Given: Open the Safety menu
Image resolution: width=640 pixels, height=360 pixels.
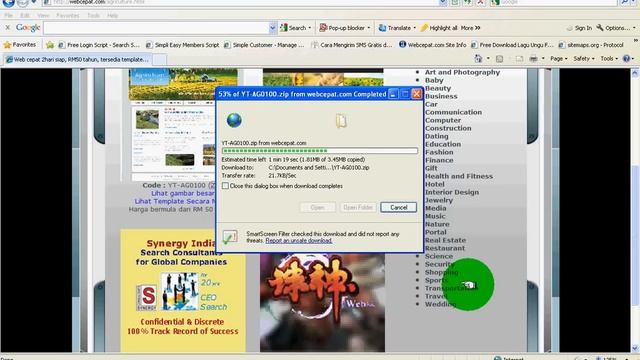Looking at the screenshot, I should [x=584, y=59].
